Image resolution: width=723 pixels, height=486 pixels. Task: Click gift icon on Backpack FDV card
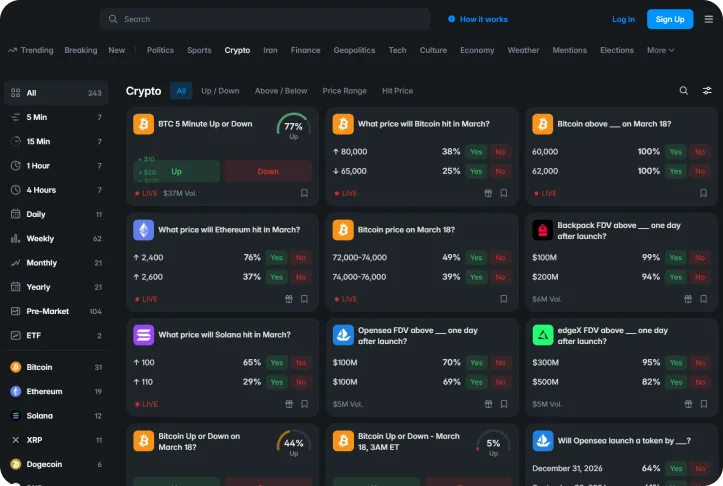click(688, 299)
